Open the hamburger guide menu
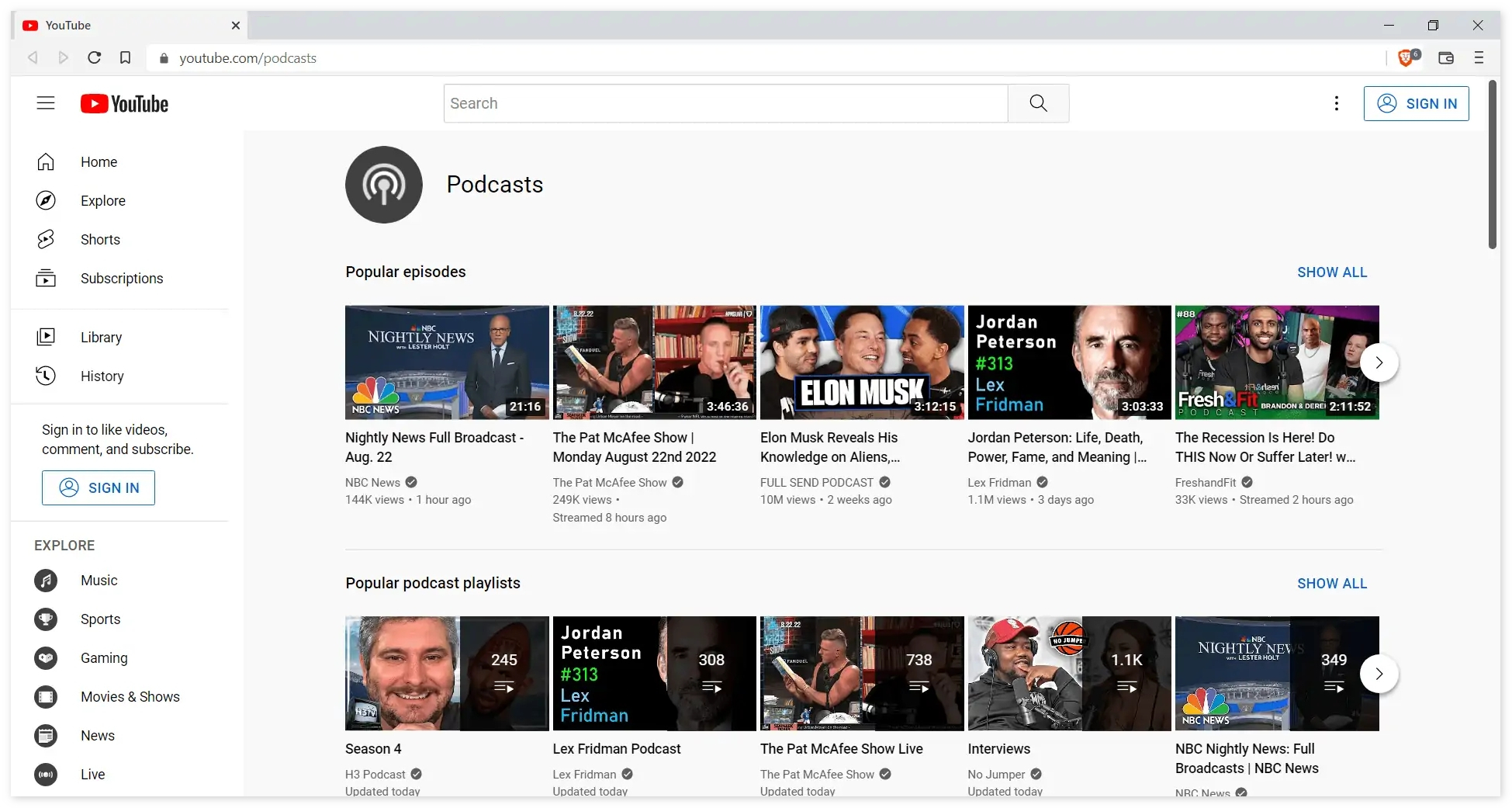1512x808 pixels. pos(46,103)
